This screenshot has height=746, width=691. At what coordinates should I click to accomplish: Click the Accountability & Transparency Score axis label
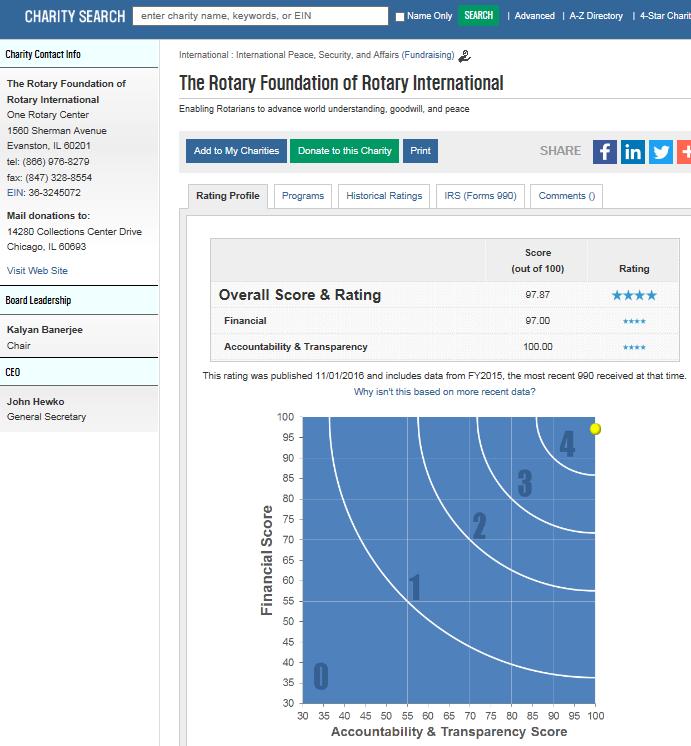coord(449,732)
